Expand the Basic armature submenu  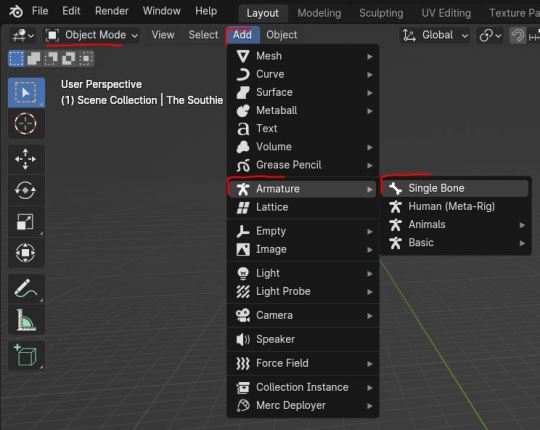[x=455, y=243]
